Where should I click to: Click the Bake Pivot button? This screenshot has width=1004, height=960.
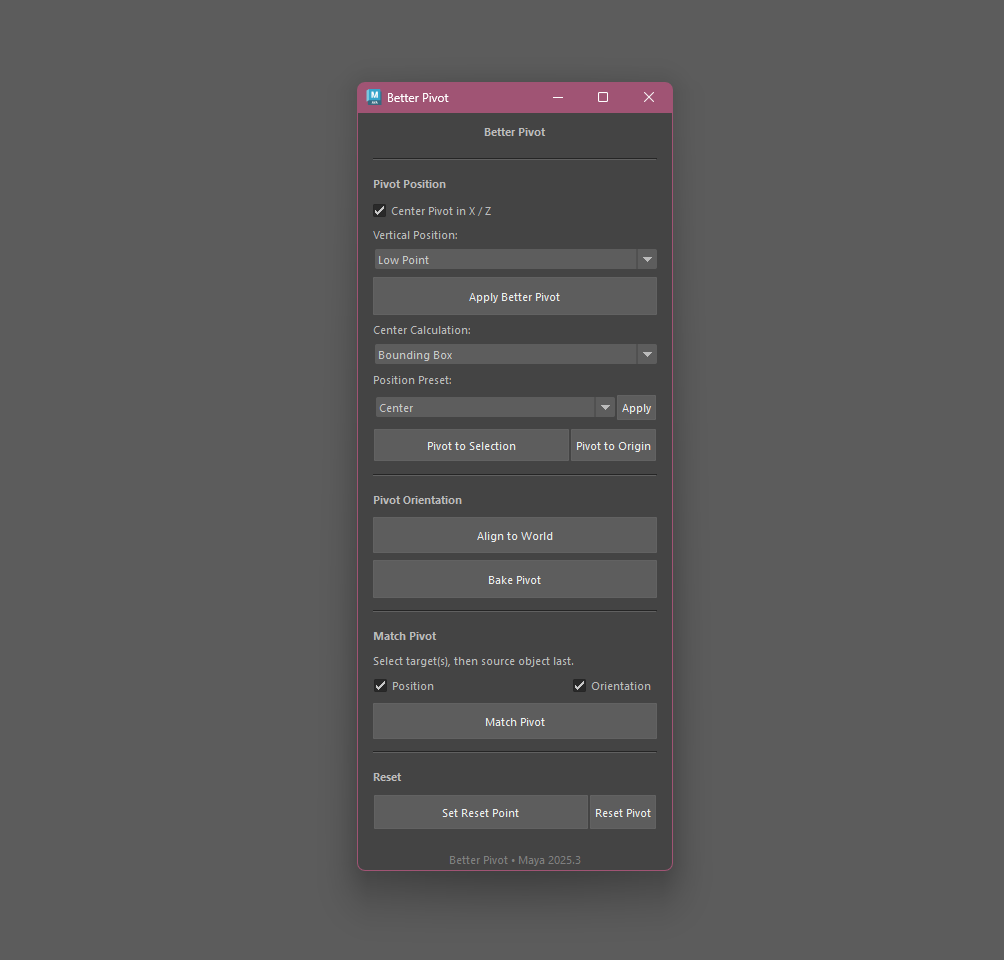tap(515, 580)
